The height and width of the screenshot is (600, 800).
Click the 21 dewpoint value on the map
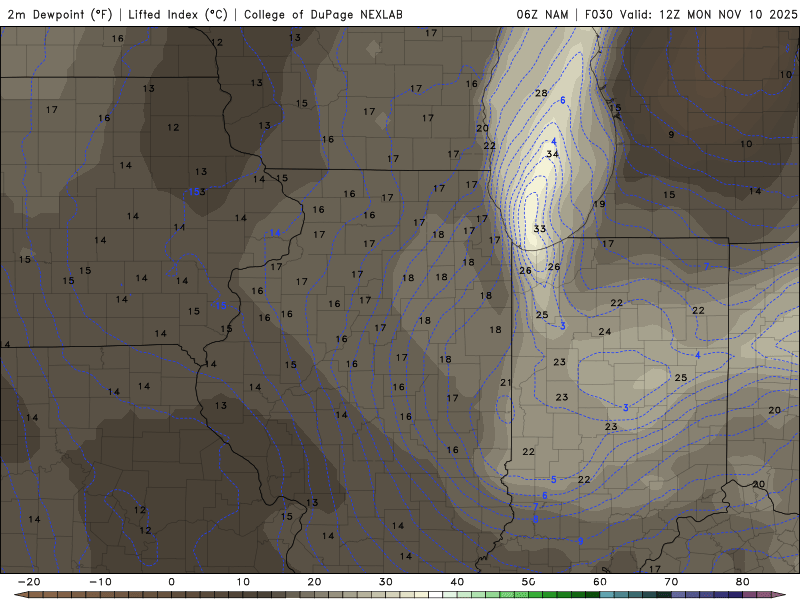[506, 382]
